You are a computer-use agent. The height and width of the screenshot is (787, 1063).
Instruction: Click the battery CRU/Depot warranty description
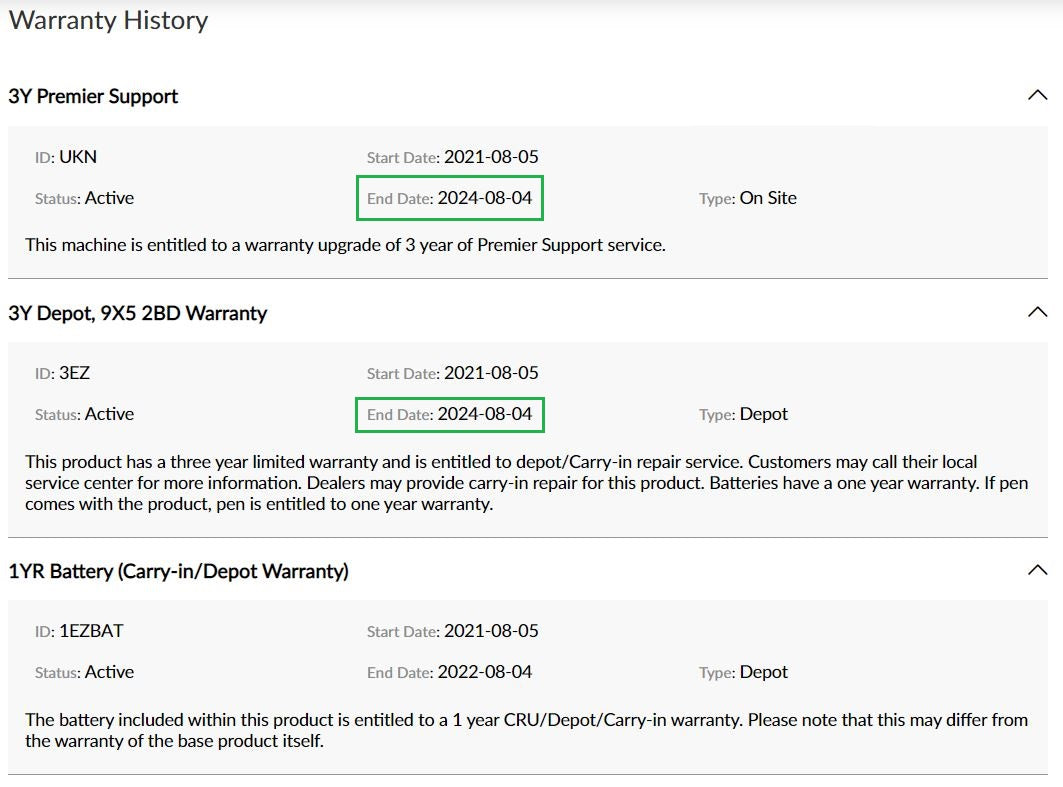click(526, 730)
